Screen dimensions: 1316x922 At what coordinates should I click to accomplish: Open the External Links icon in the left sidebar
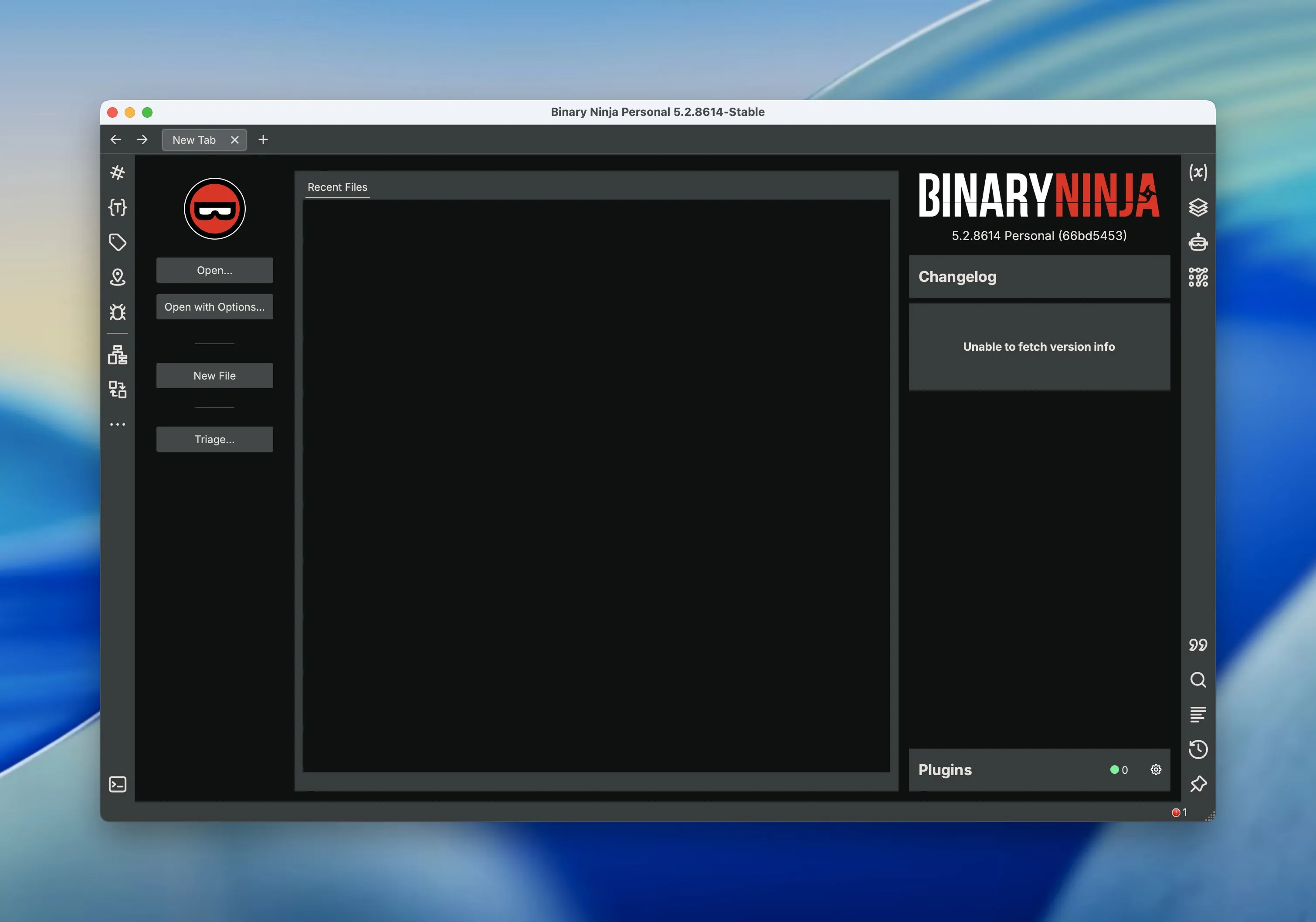tap(118, 390)
